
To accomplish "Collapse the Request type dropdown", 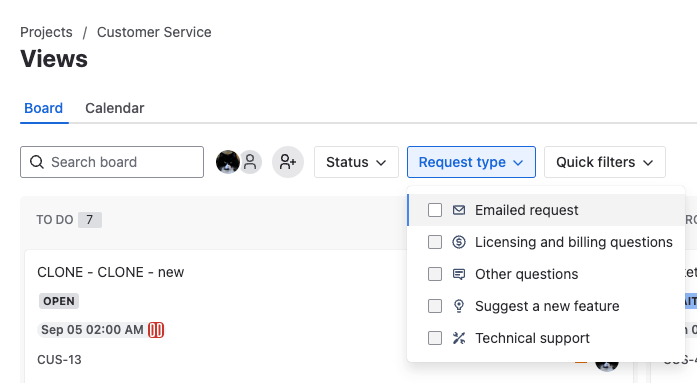I will pyautogui.click(x=471, y=162).
